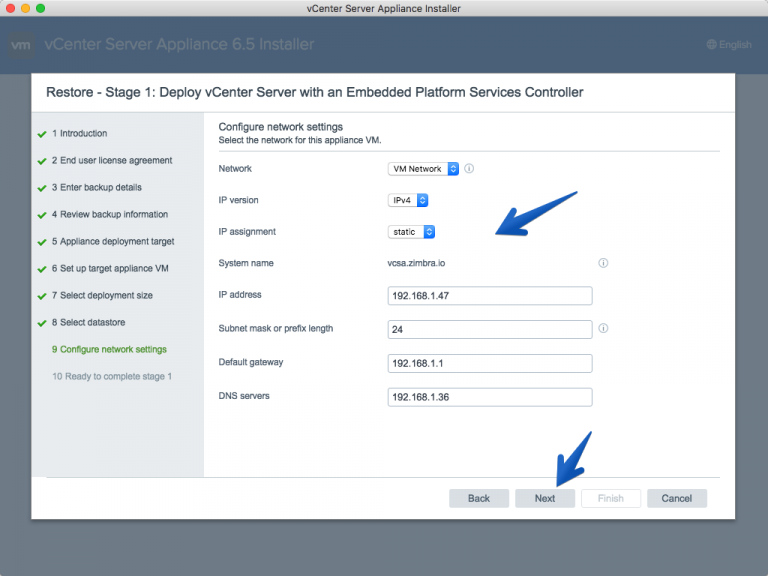Go to step 4 Review backup information
The width and height of the screenshot is (768, 576).
(x=110, y=214)
